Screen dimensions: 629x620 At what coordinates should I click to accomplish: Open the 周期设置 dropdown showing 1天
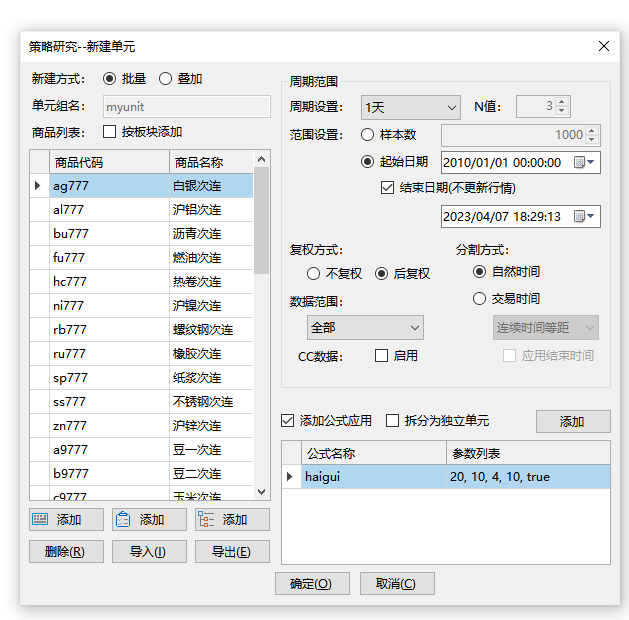pos(410,107)
